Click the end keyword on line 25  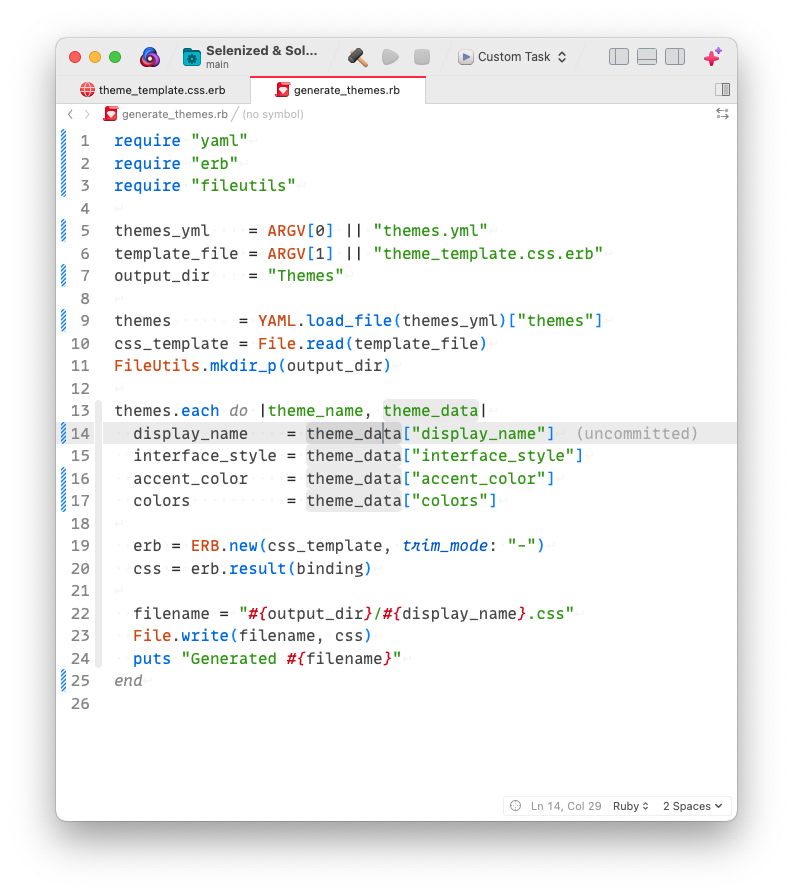[x=128, y=681]
